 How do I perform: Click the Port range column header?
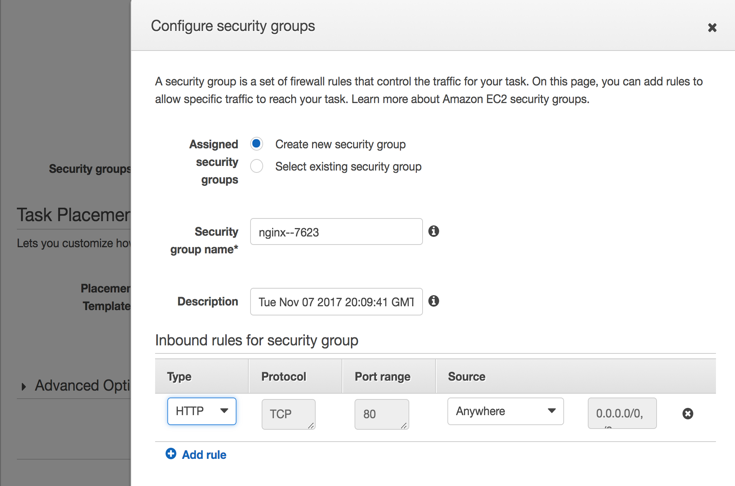click(382, 377)
